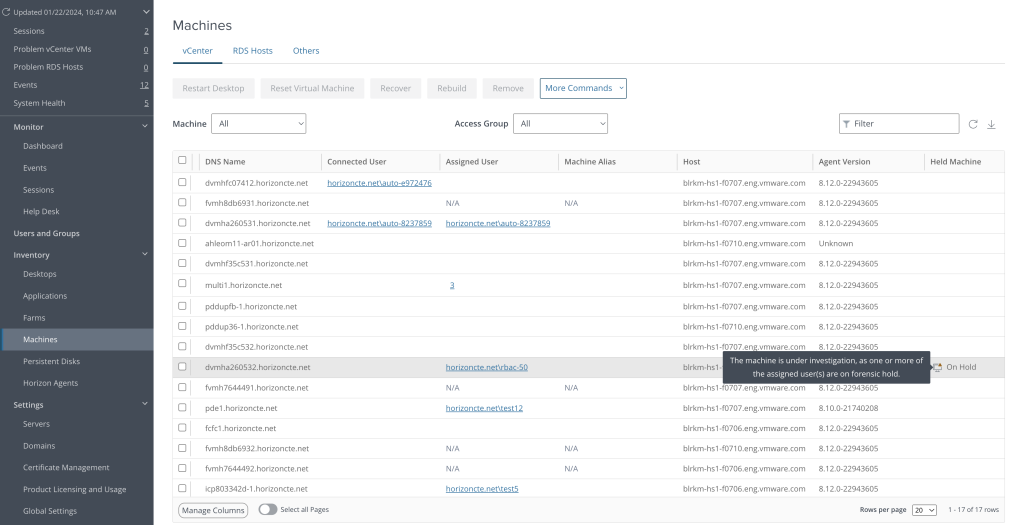Open the Rows per page selector

[x=924, y=510]
